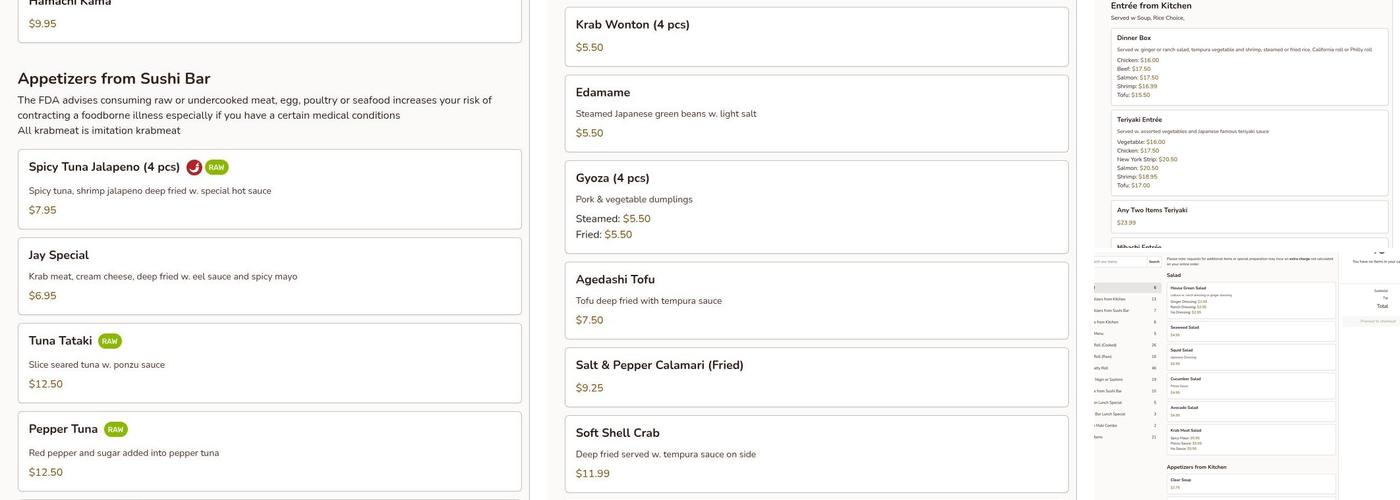Add Salt & Pepper Calamari (Fried)
Image resolution: width=1400 pixels, height=500 pixels.
(x=816, y=376)
